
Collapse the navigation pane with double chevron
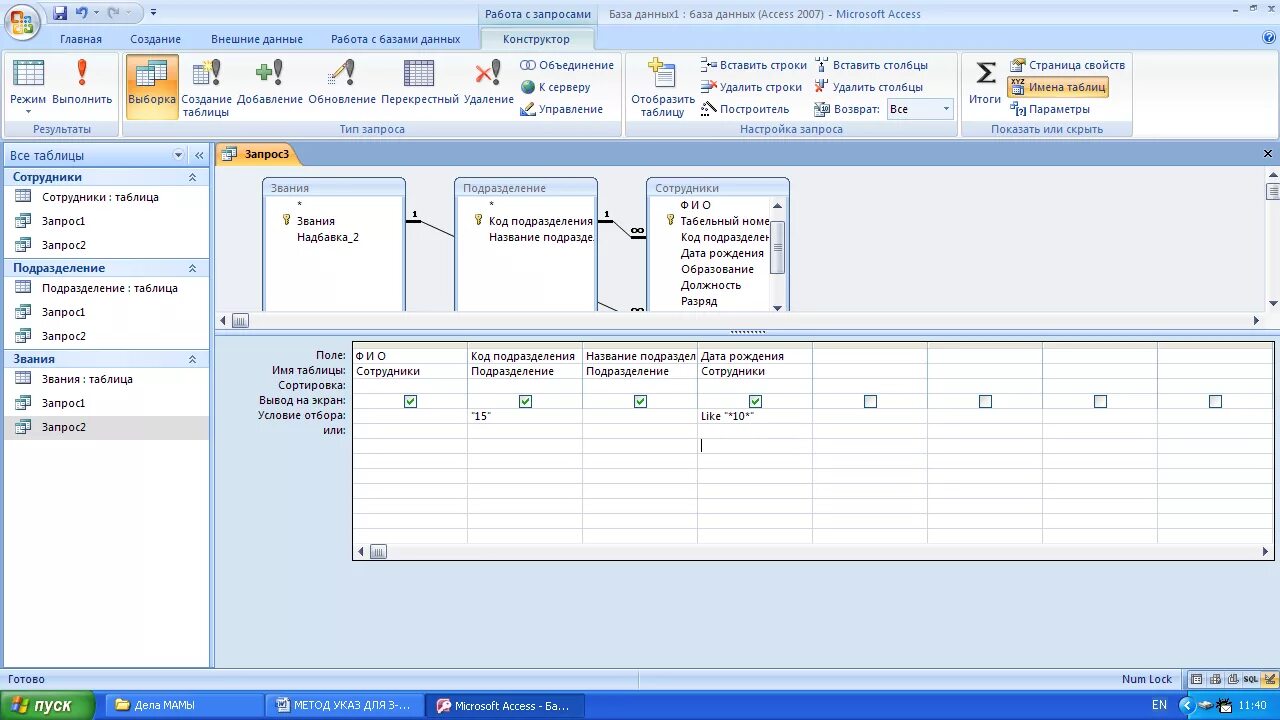coord(199,155)
